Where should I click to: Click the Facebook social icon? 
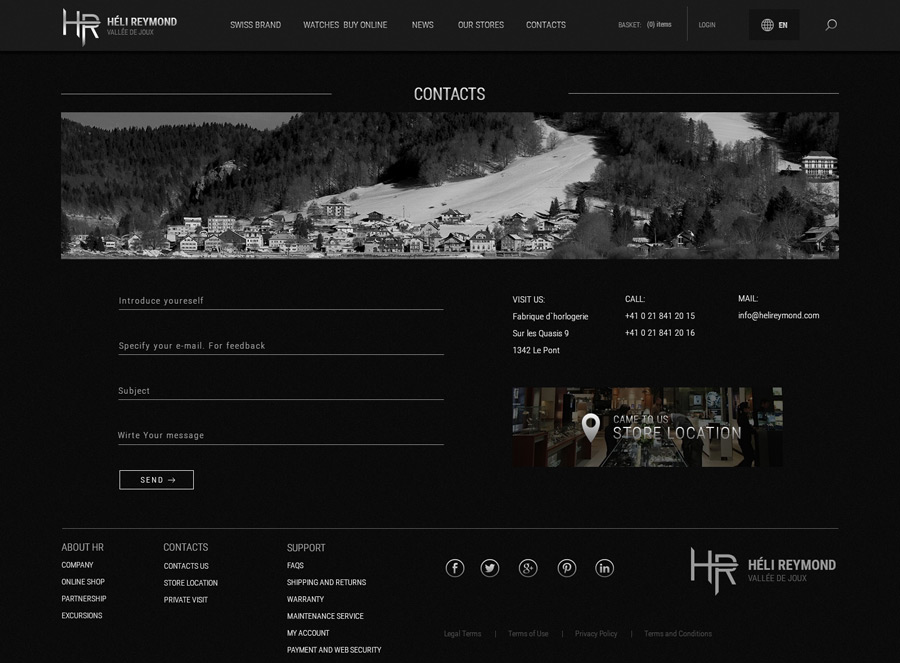pyautogui.click(x=454, y=567)
